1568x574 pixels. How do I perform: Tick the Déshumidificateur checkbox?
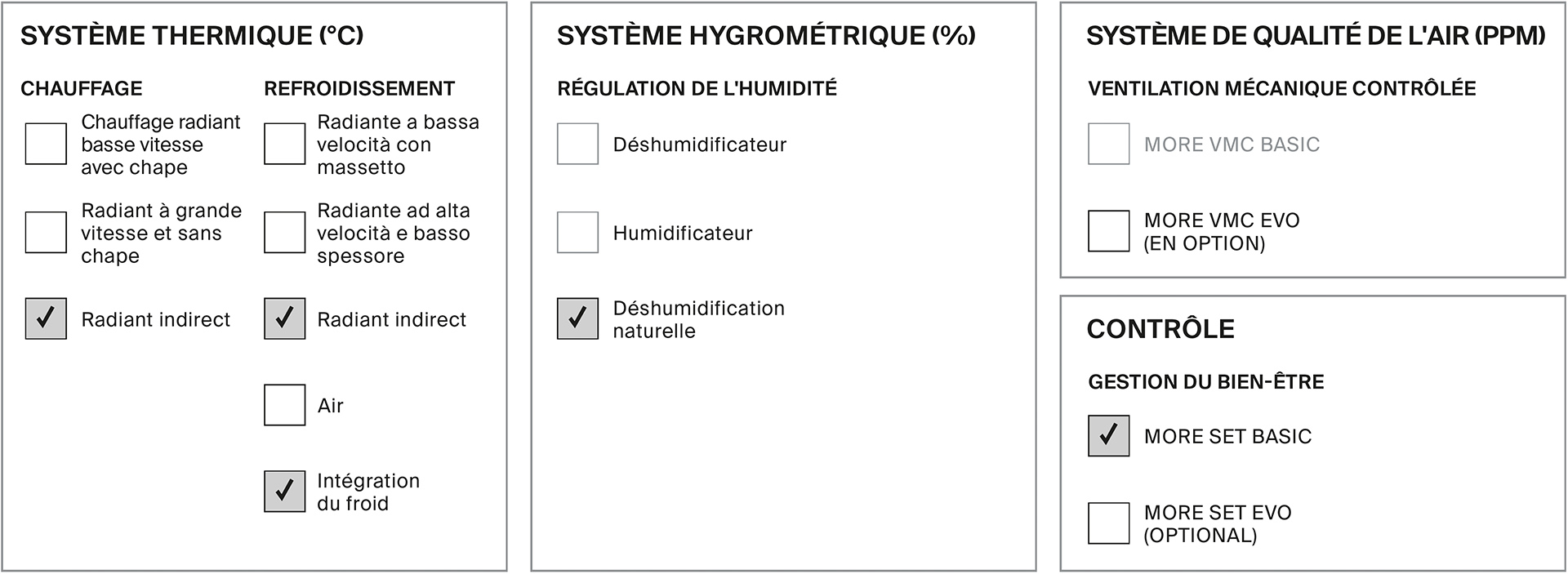(x=577, y=144)
